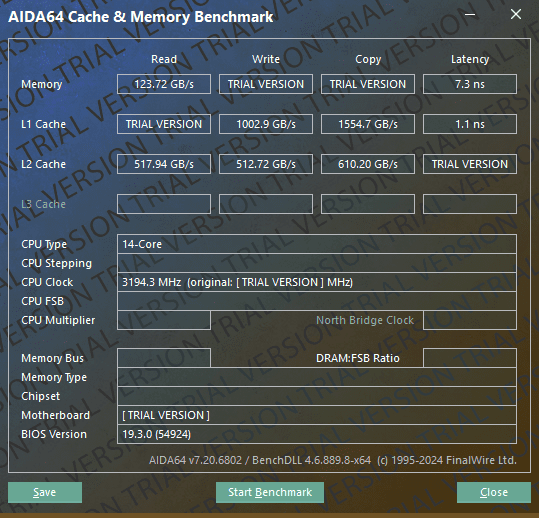
Task: Click the CPU Clock 3194.3 MHz field
Action: coord(317,282)
